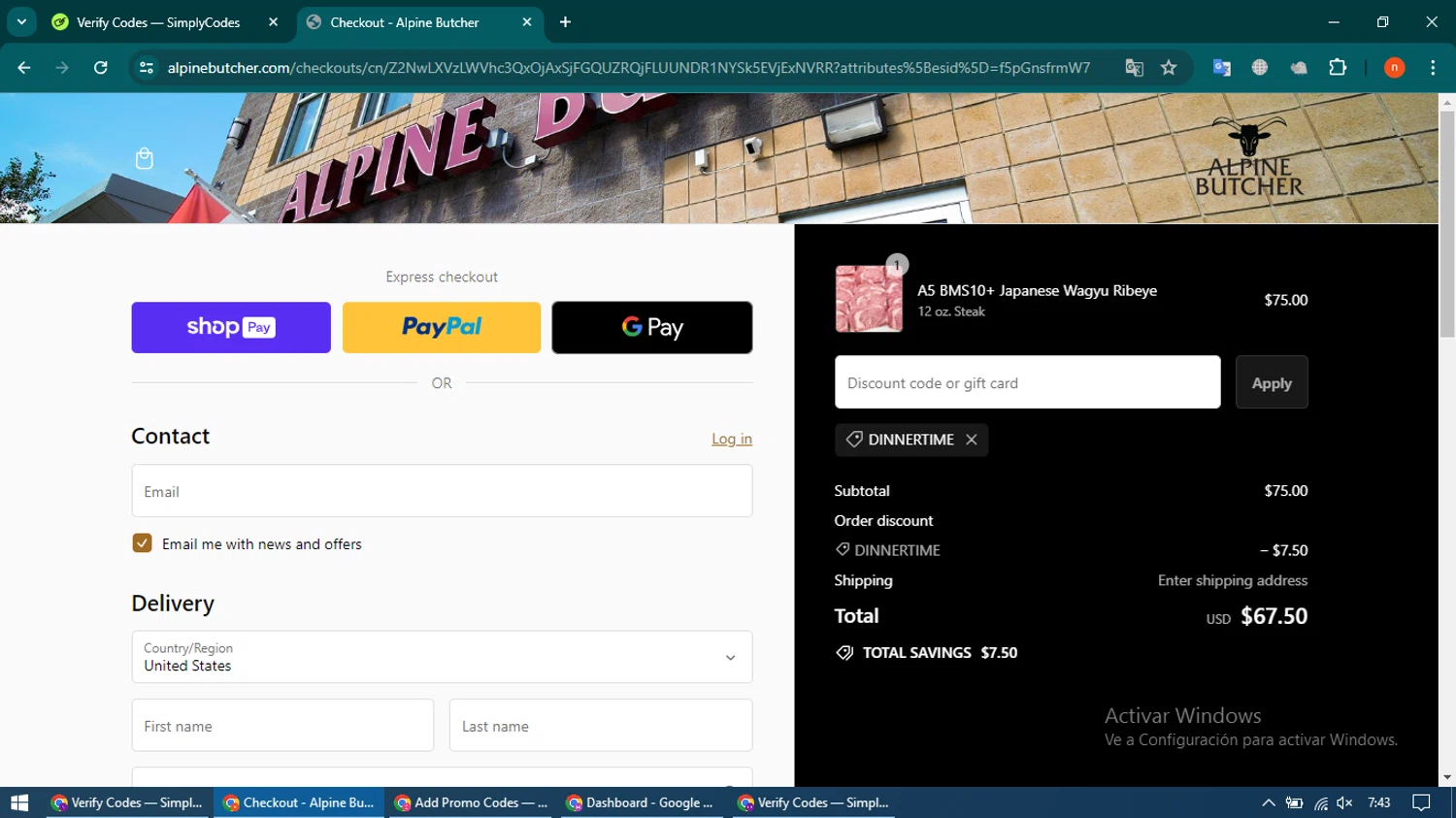Viewport: 1456px width, 818px height.
Task: Click the A5 BMS10+ Japanese Wagyu Ribeye text
Action: point(1037,290)
